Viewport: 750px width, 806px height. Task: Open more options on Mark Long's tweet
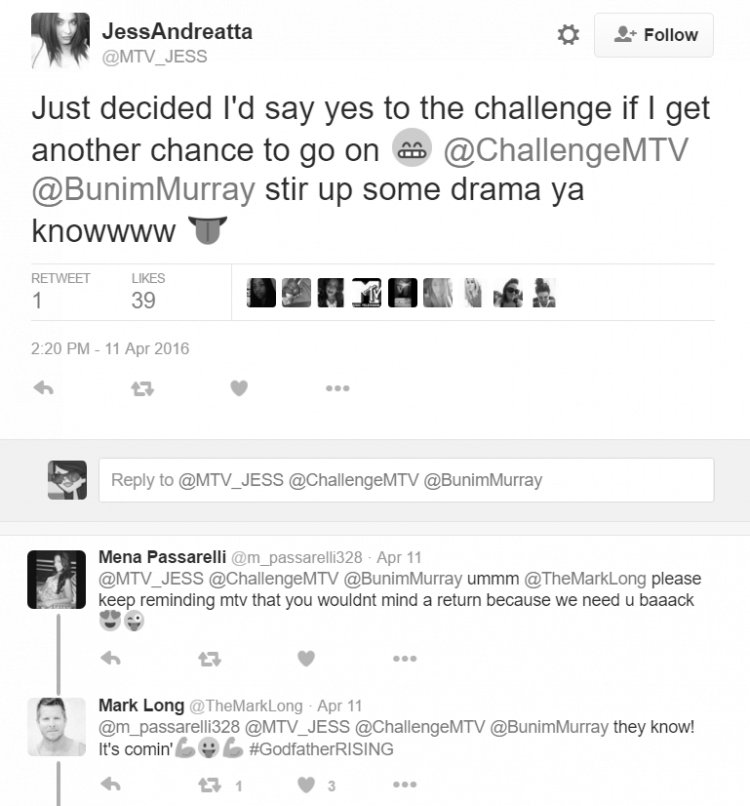point(405,784)
